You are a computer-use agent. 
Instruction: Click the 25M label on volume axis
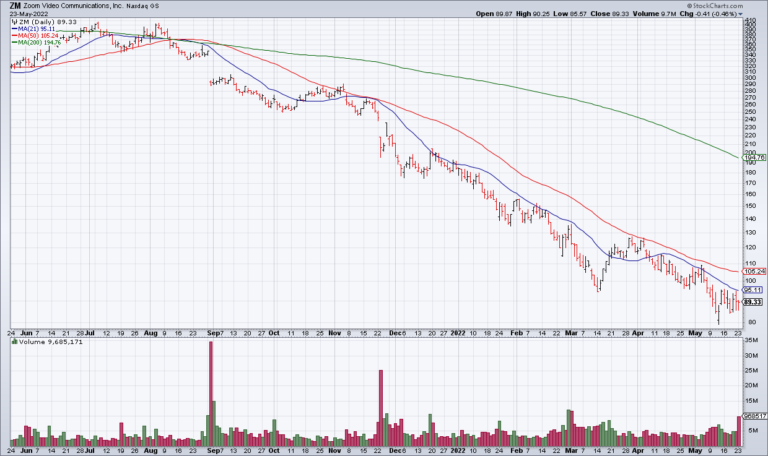751,370
